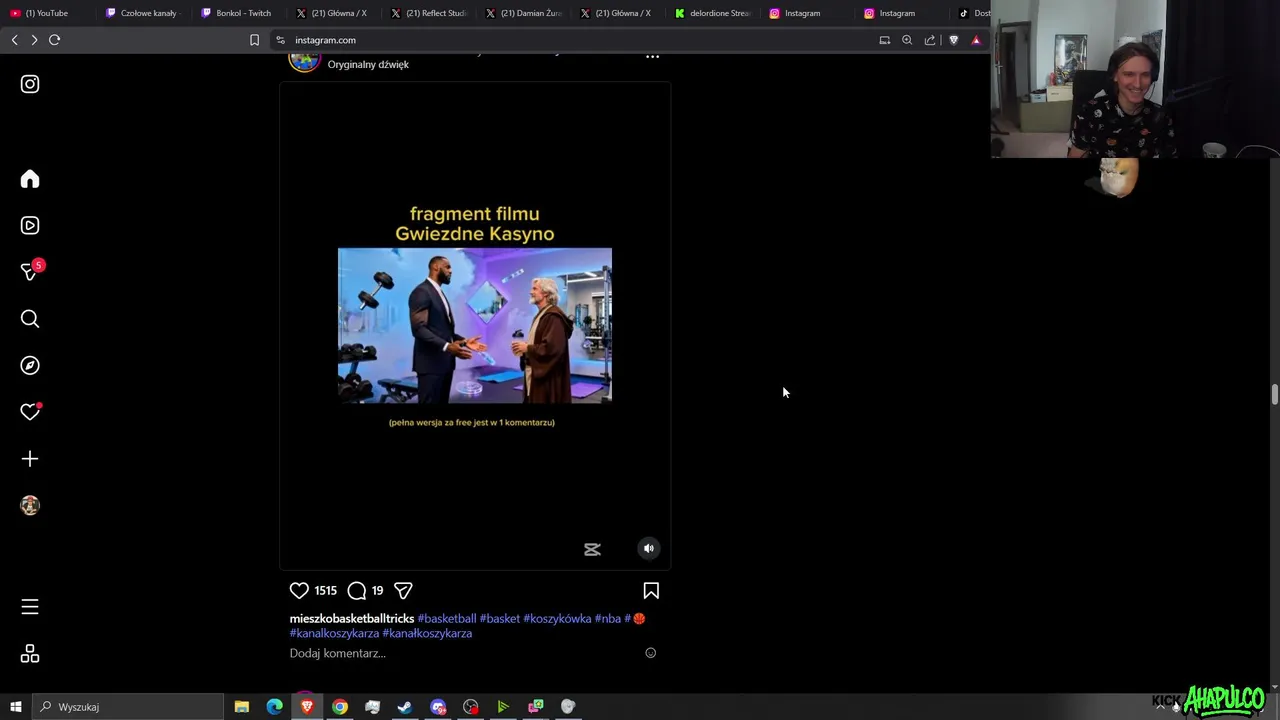Open Brave Shields lion icon
This screenshot has height=720, width=1280.
[953, 40]
